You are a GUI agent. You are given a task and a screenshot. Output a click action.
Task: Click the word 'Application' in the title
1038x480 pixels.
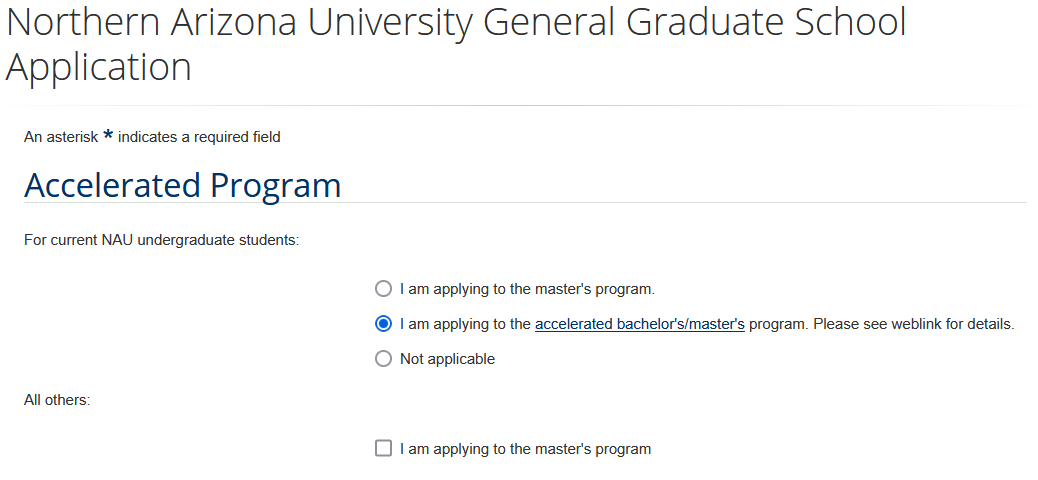(99, 68)
